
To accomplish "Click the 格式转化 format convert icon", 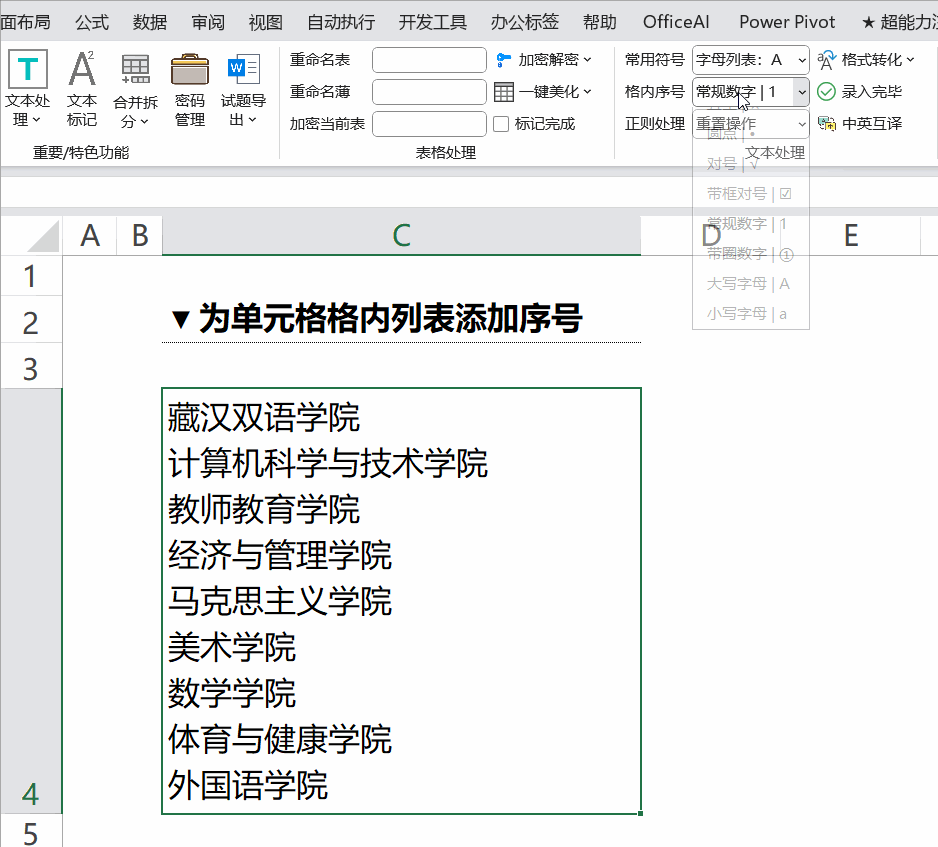I will tap(827, 60).
